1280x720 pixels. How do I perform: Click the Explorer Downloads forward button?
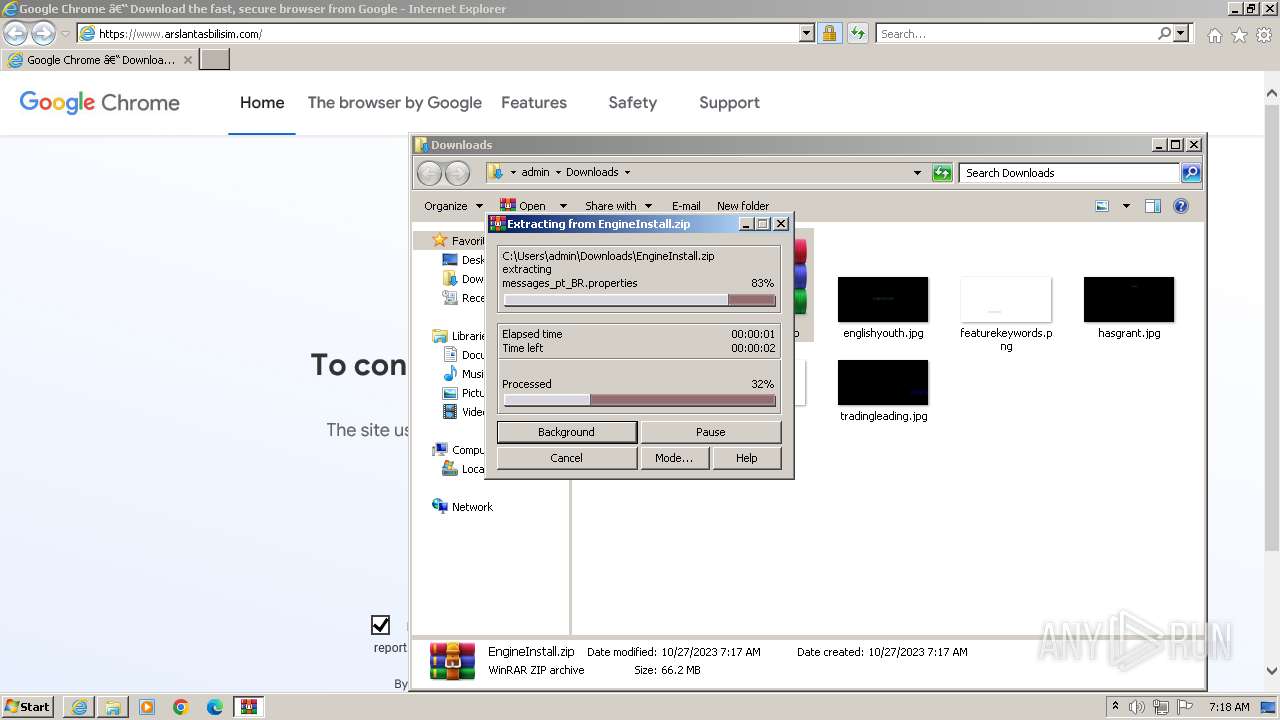click(x=457, y=173)
